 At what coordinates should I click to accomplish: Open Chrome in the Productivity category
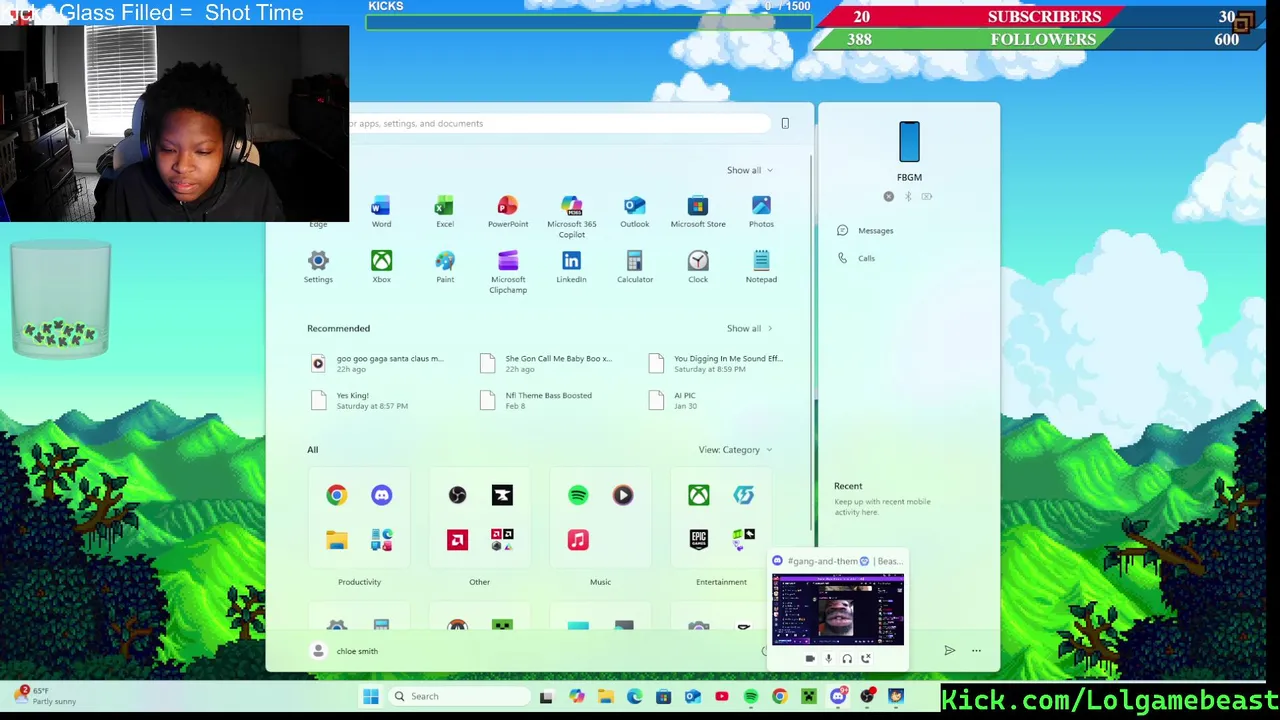336,495
